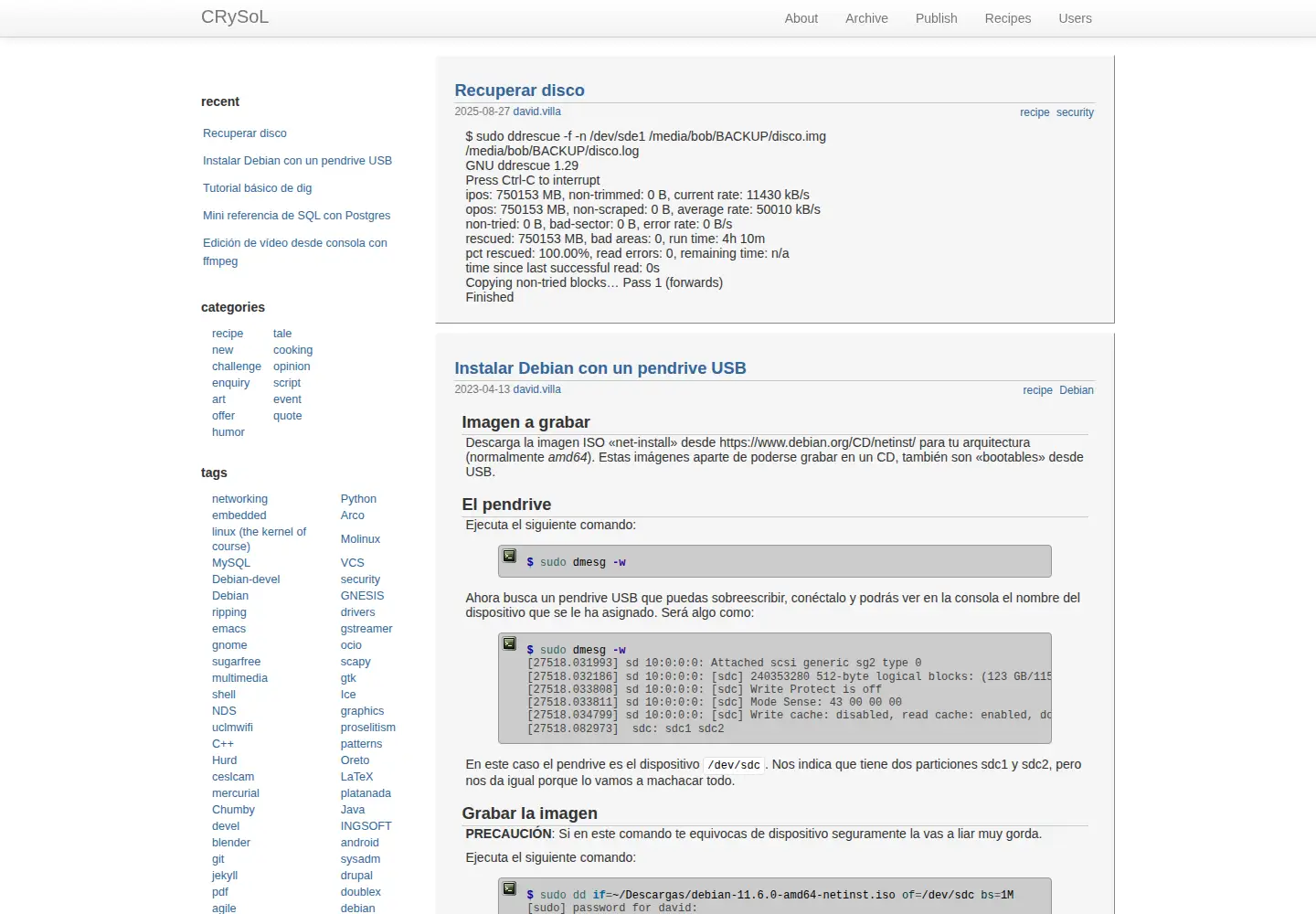Click author david.villa on the 2023-04-13 post
The height and width of the screenshot is (914, 1316).
[537, 389]
